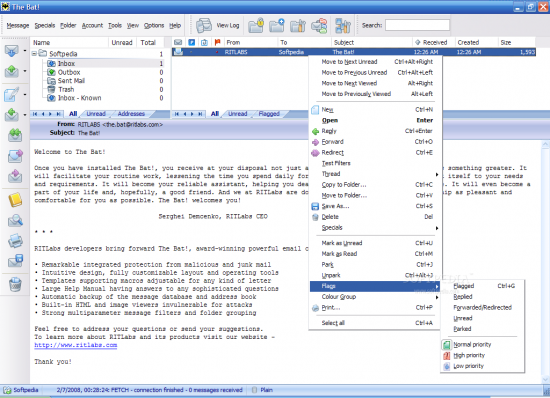Click the Forward message icon in left sidebar
550x398 pixels.
click(15, 156)
